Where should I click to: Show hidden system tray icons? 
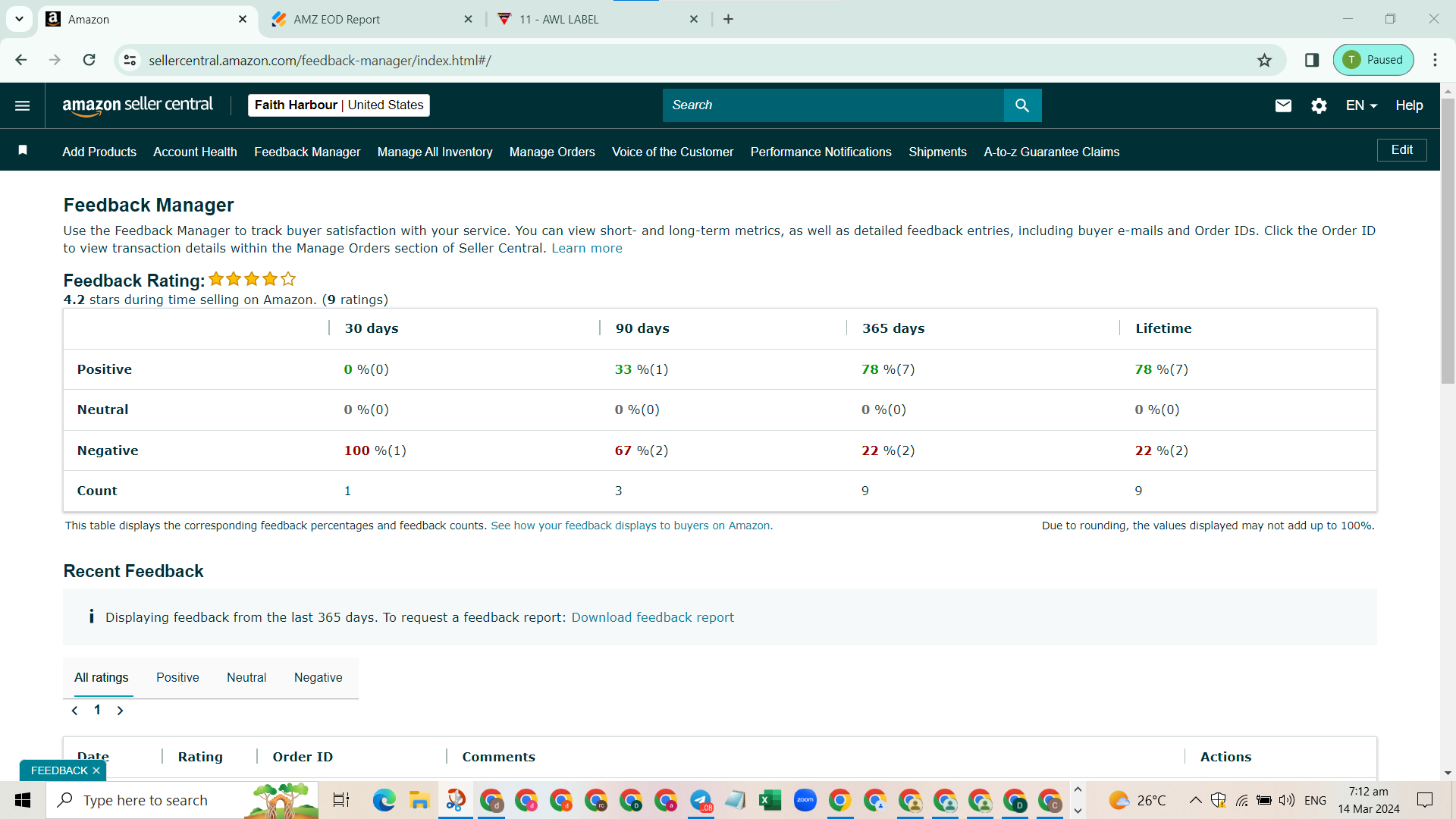tap(1195, 800)
